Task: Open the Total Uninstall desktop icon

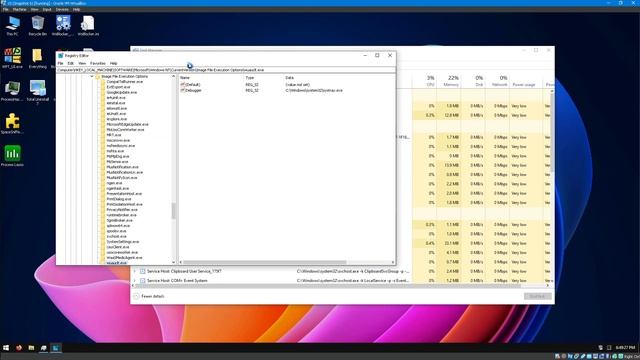Action: [x=38, y=92]
